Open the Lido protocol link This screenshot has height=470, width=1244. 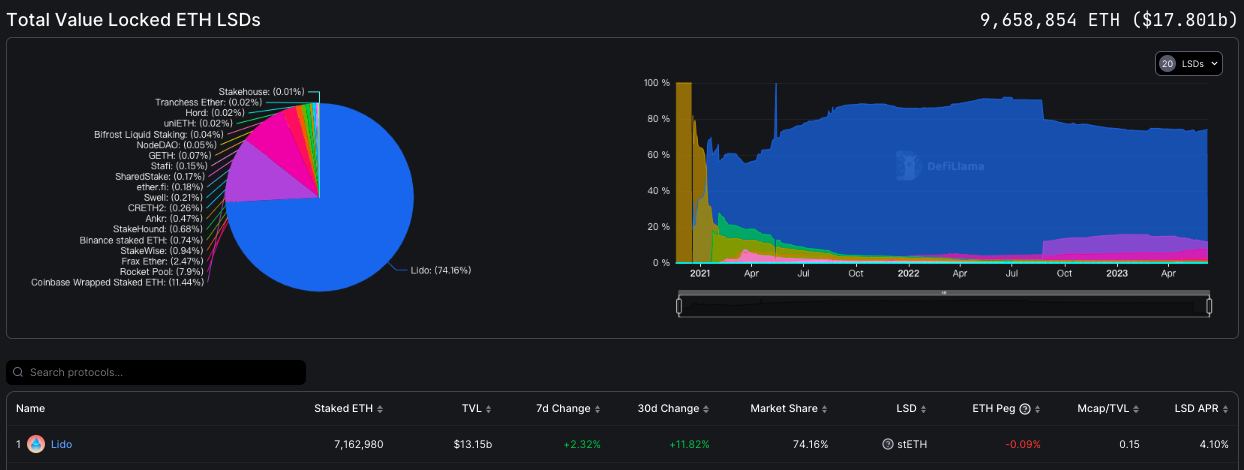click(x=61, y=444)
